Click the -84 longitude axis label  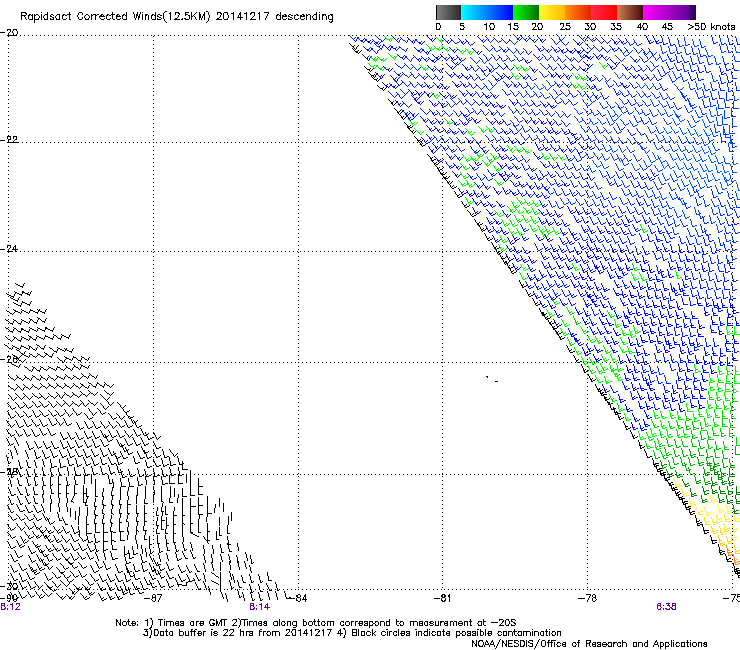(x=297, y=598)
